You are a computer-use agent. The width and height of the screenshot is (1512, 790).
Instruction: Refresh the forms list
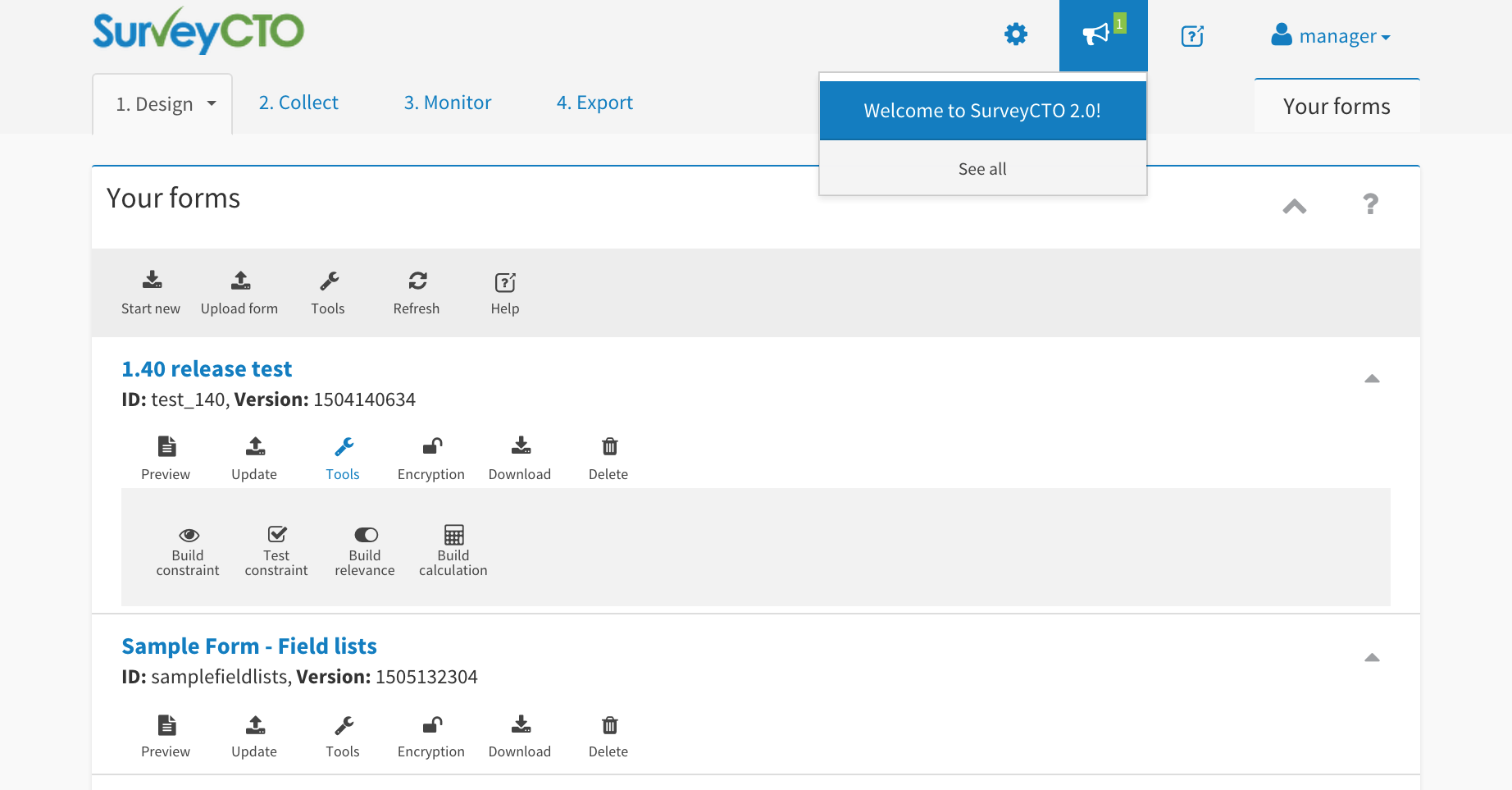tap(417, 291)
